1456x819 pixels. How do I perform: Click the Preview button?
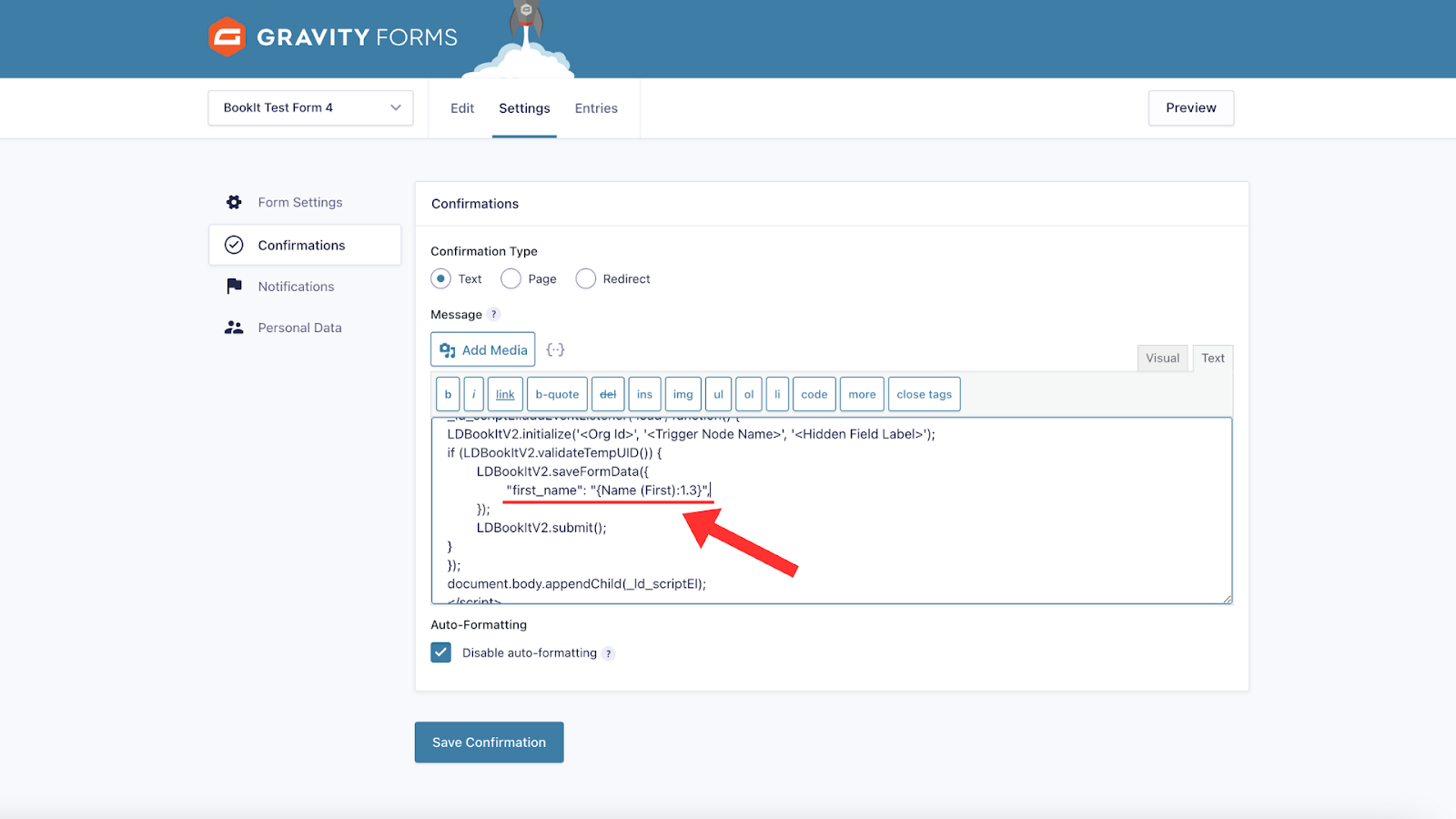1190,107
